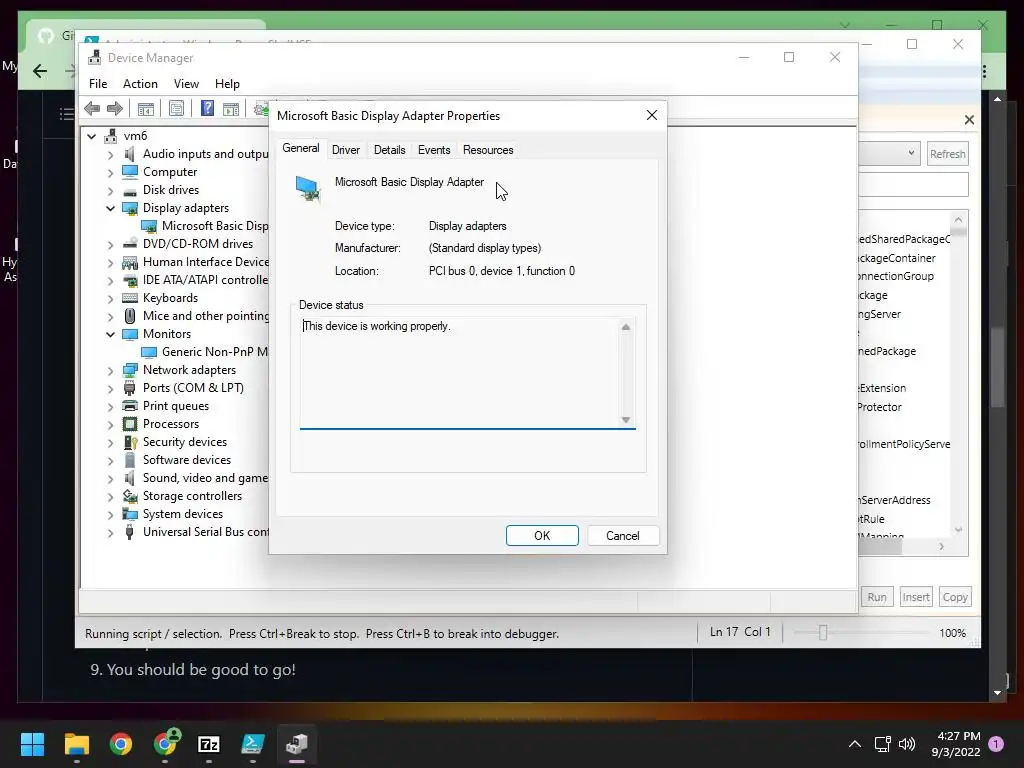Viewport: 1024px width, 768px height.
Task: Open the Help menu
Action: [x=227, y=84]
